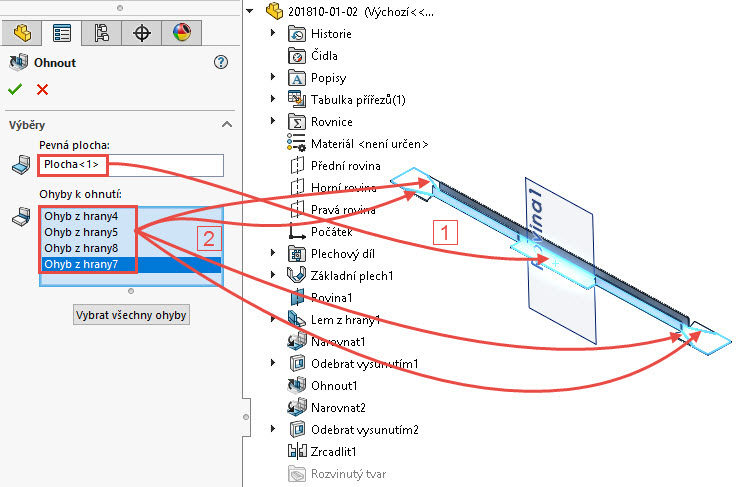The width and height of the screenshot is (750, 487).
Task: Open the ConfigurationManager tab
Action: (x=101, y=33)
